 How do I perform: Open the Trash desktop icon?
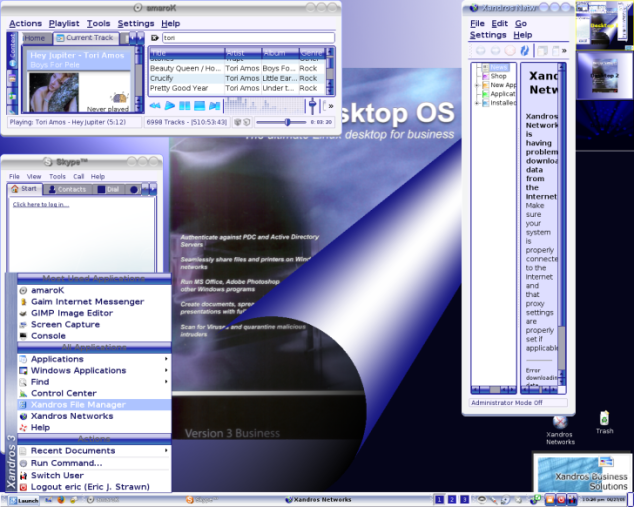click(x=604, y=422)
